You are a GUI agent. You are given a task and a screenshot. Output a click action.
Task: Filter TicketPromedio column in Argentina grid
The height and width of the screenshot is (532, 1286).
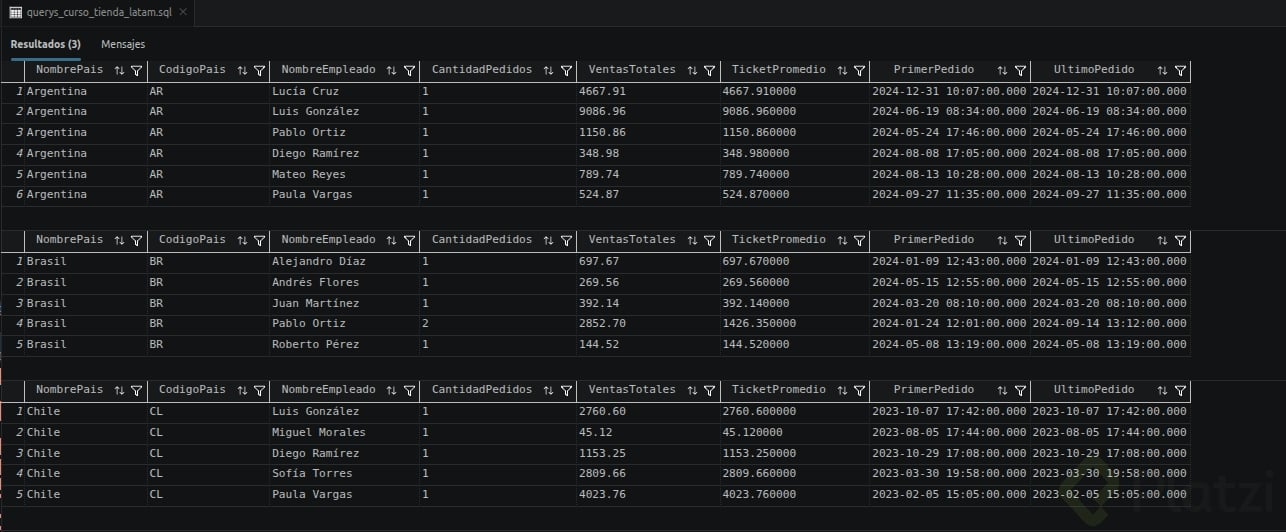pyautogui.click(x=859, y=71)
